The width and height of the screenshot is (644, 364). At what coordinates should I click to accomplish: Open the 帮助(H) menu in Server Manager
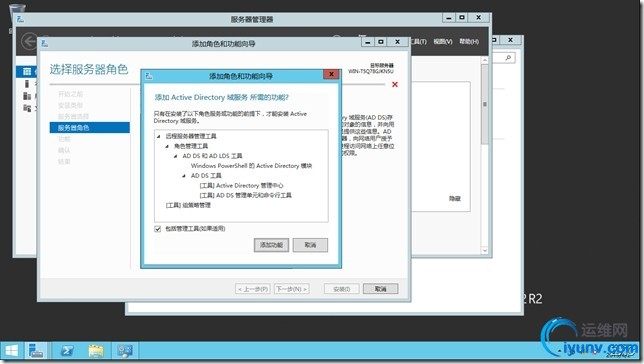click(469, 41)
